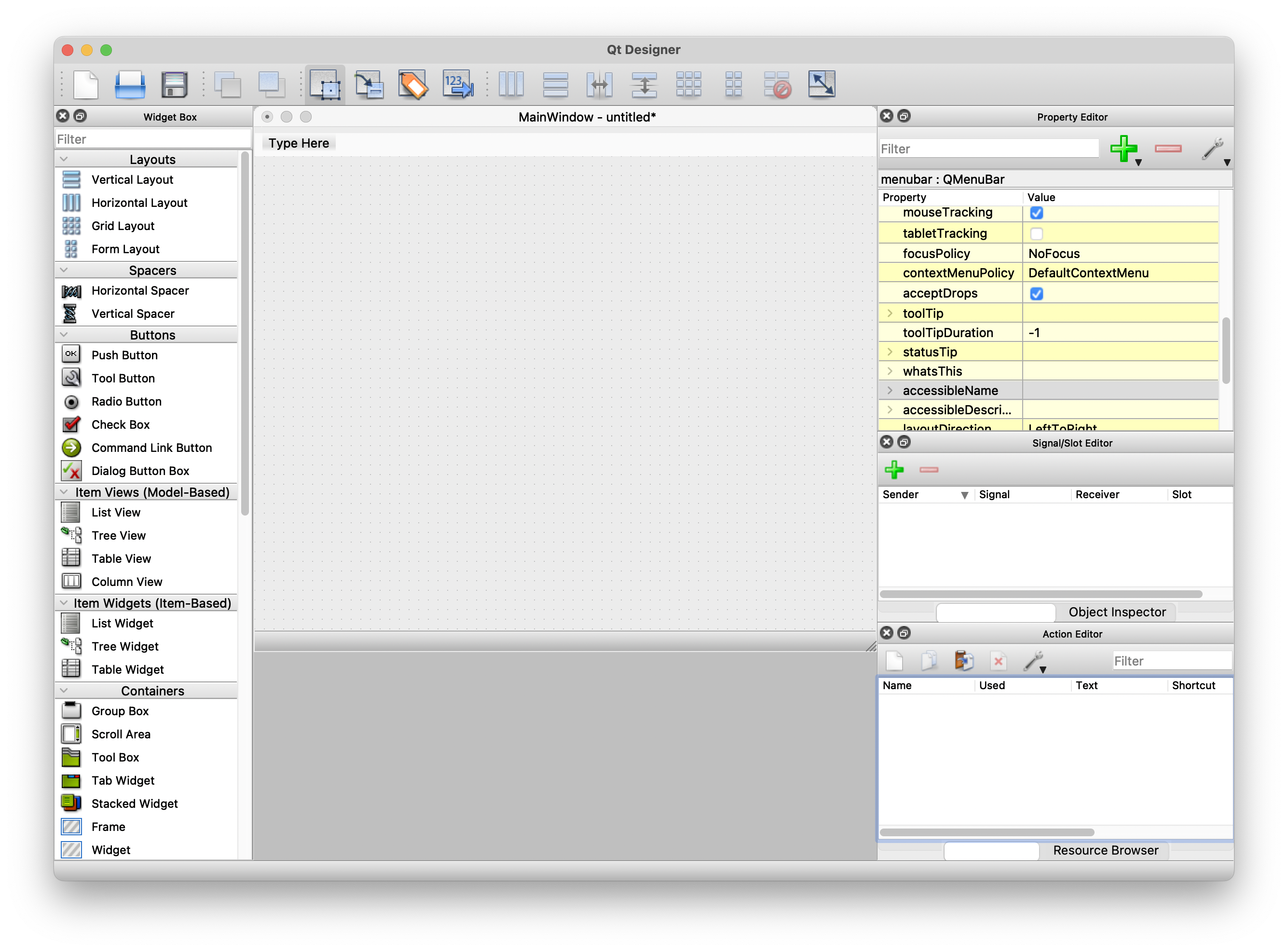Select Push Button in Widget Box
This screenshot has height=952, width=1288.
(124, 355)
